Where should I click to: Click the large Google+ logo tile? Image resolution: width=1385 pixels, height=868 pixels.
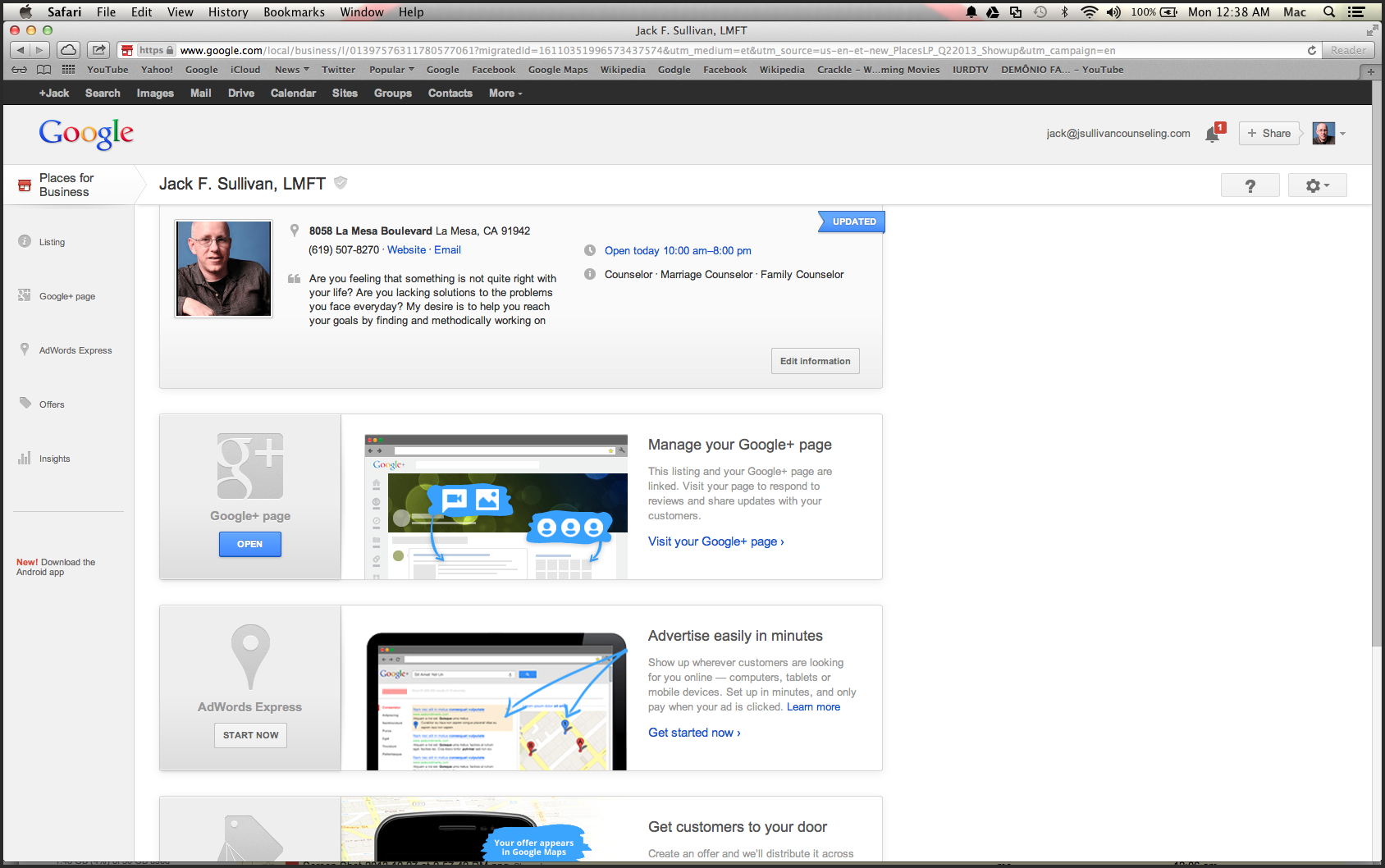click(x=250, y=465)
